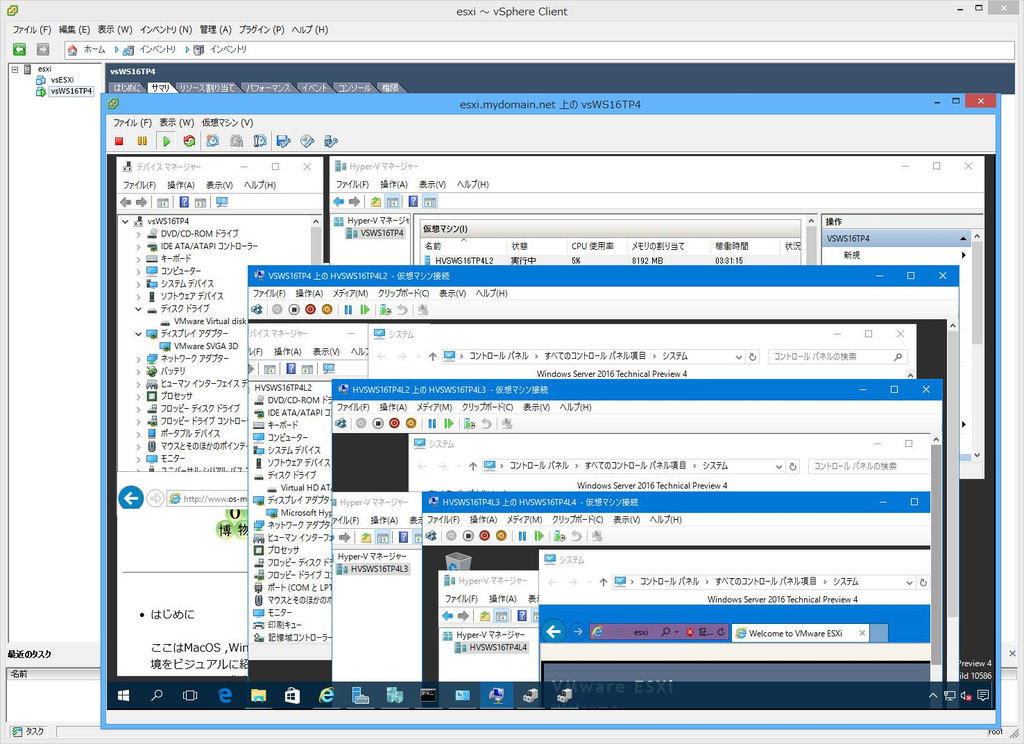Open the Action Center icon in guest system tray
This screenshot has height=744, width=1024.
(983, 696)
